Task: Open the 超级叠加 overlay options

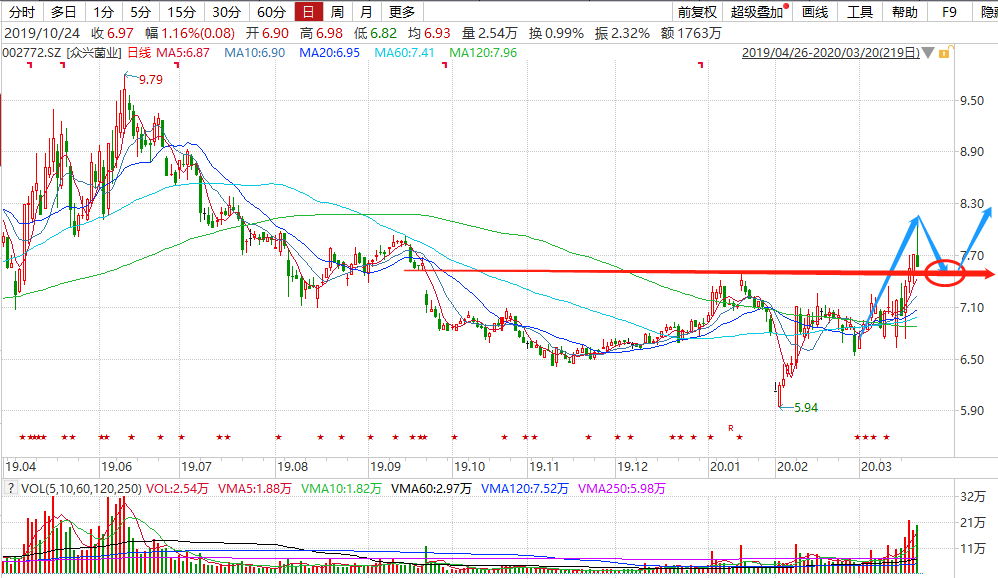Action: coord(757,12)
